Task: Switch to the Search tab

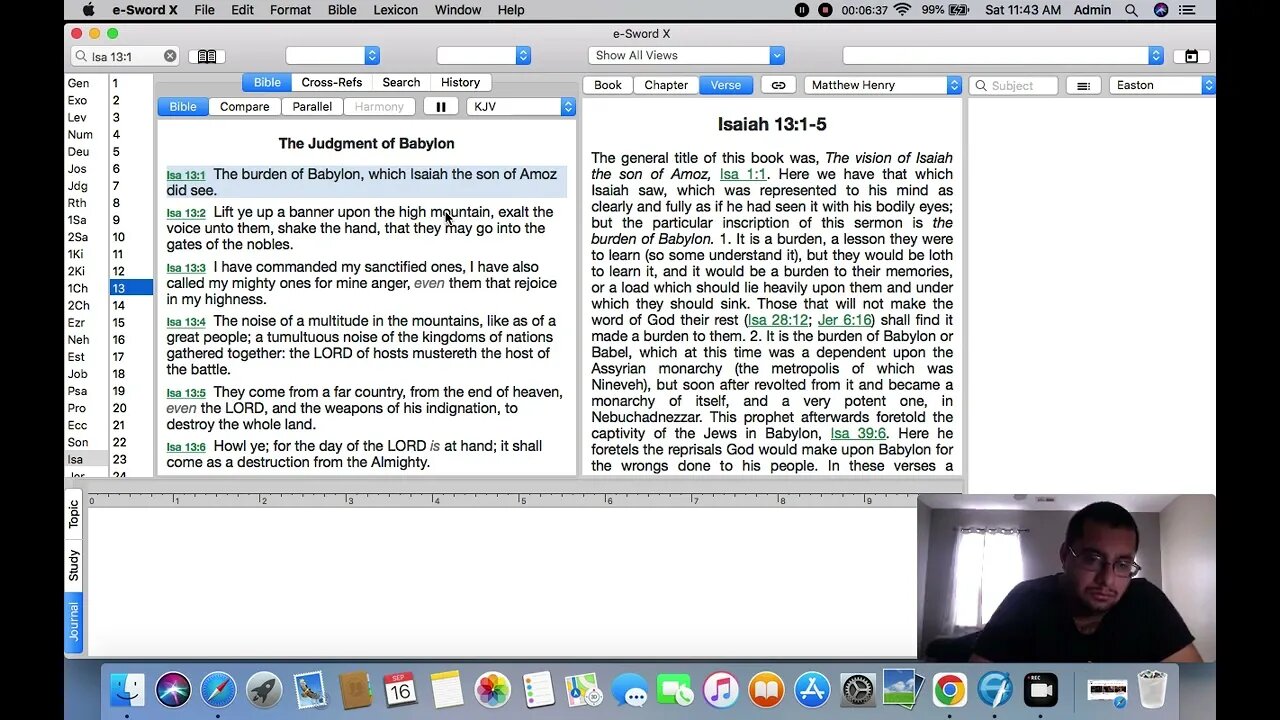Action: pyautogui.click(x=401, y=83)
